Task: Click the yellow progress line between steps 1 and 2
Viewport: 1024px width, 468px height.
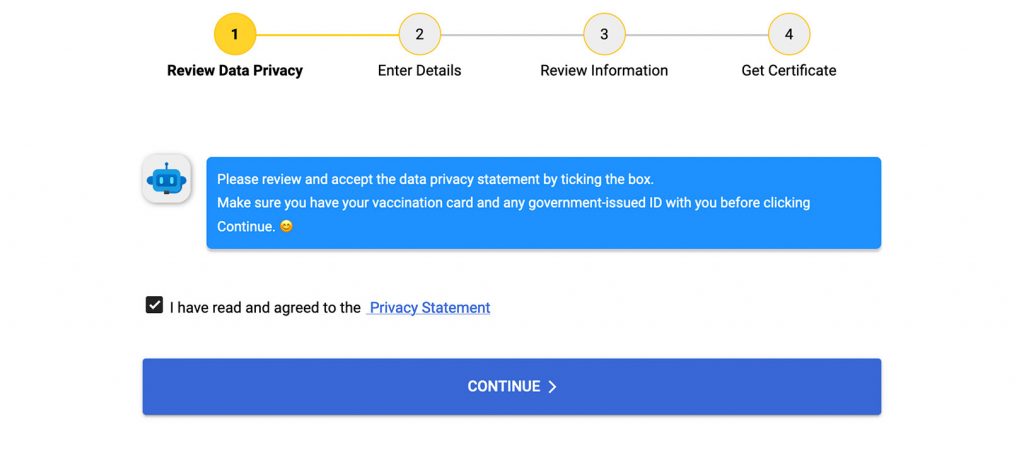Action: point(327,35)
